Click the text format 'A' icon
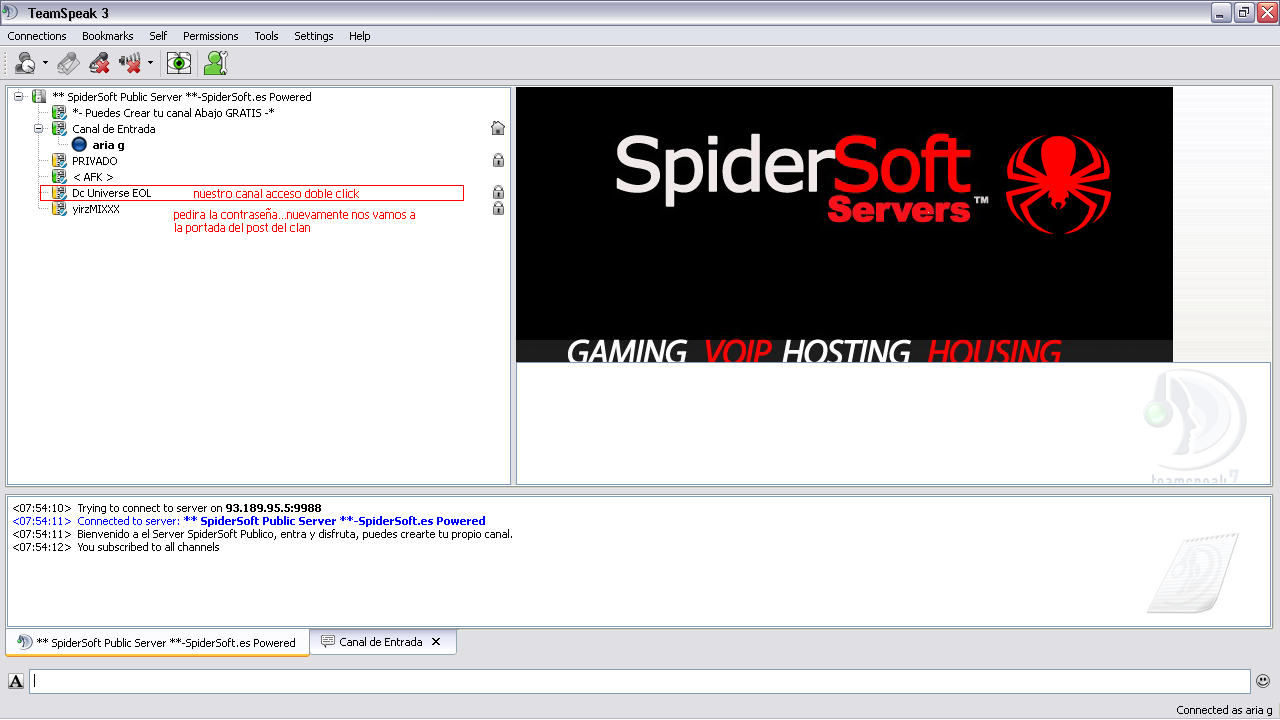Viewport: 1280px width, 720px height. 16,681
